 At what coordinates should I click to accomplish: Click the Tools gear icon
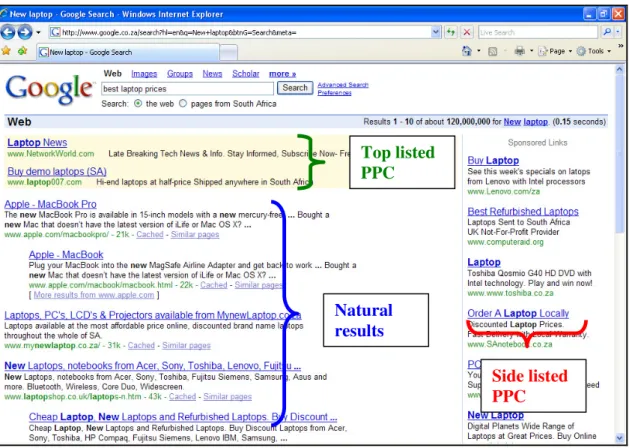click(x=581, y=51)
